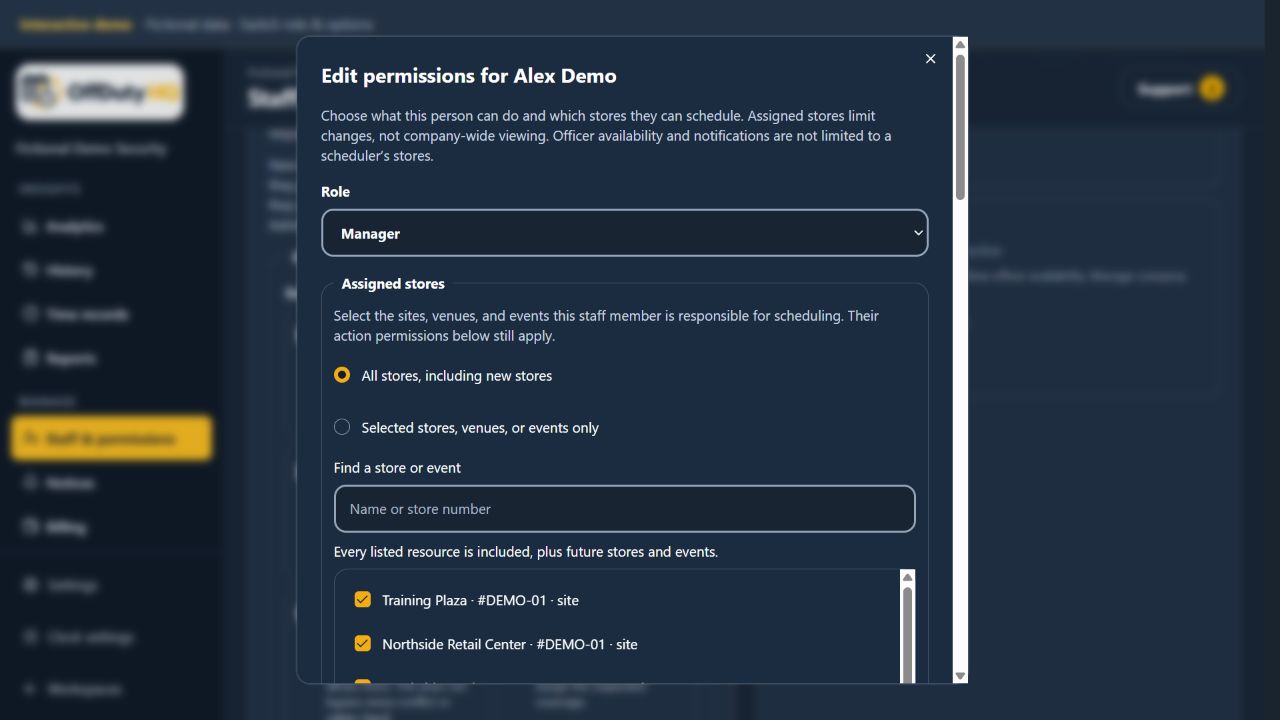The image size is (1280, 720).
Task: Close the Edit permissions dialog
Action: point(930,59)
